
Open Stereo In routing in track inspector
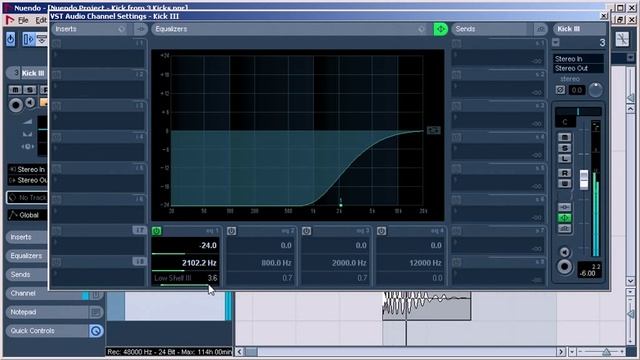click(28, 169)
